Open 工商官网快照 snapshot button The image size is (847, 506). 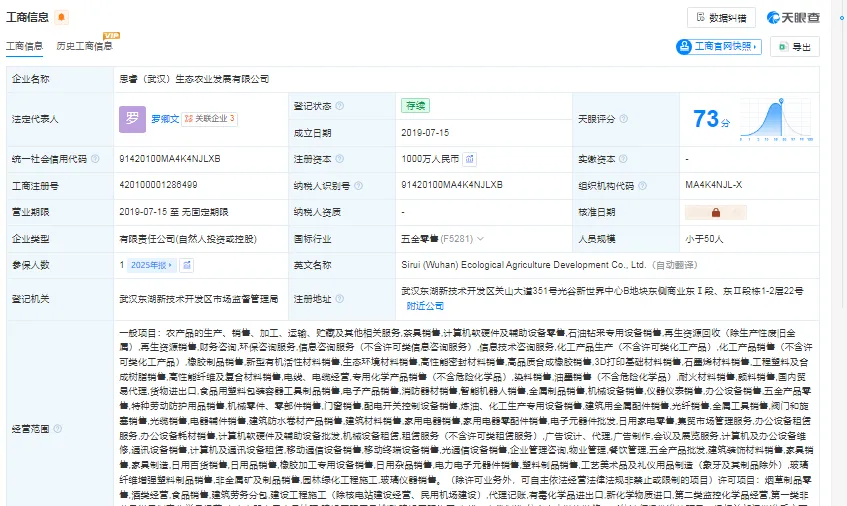pos(718,46)
